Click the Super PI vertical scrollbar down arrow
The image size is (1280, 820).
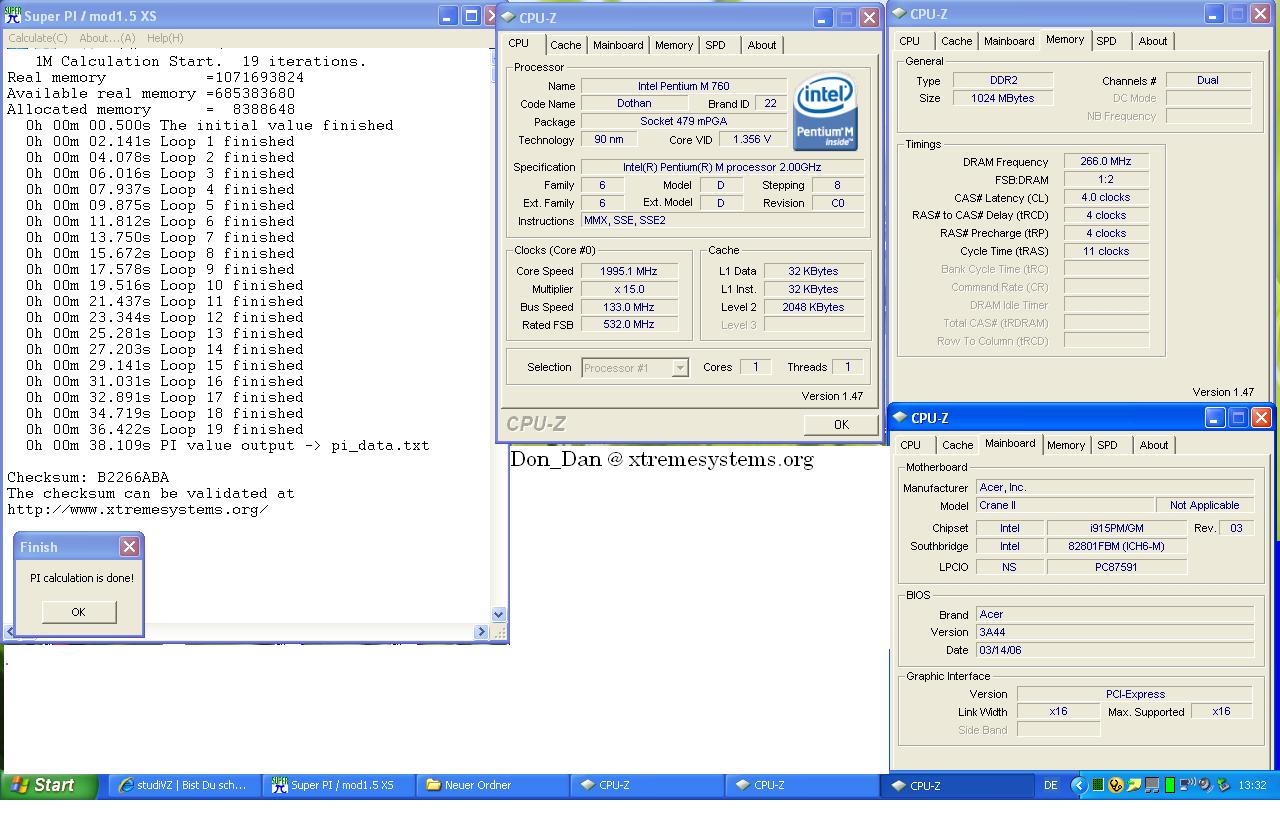tap(499, 614)
